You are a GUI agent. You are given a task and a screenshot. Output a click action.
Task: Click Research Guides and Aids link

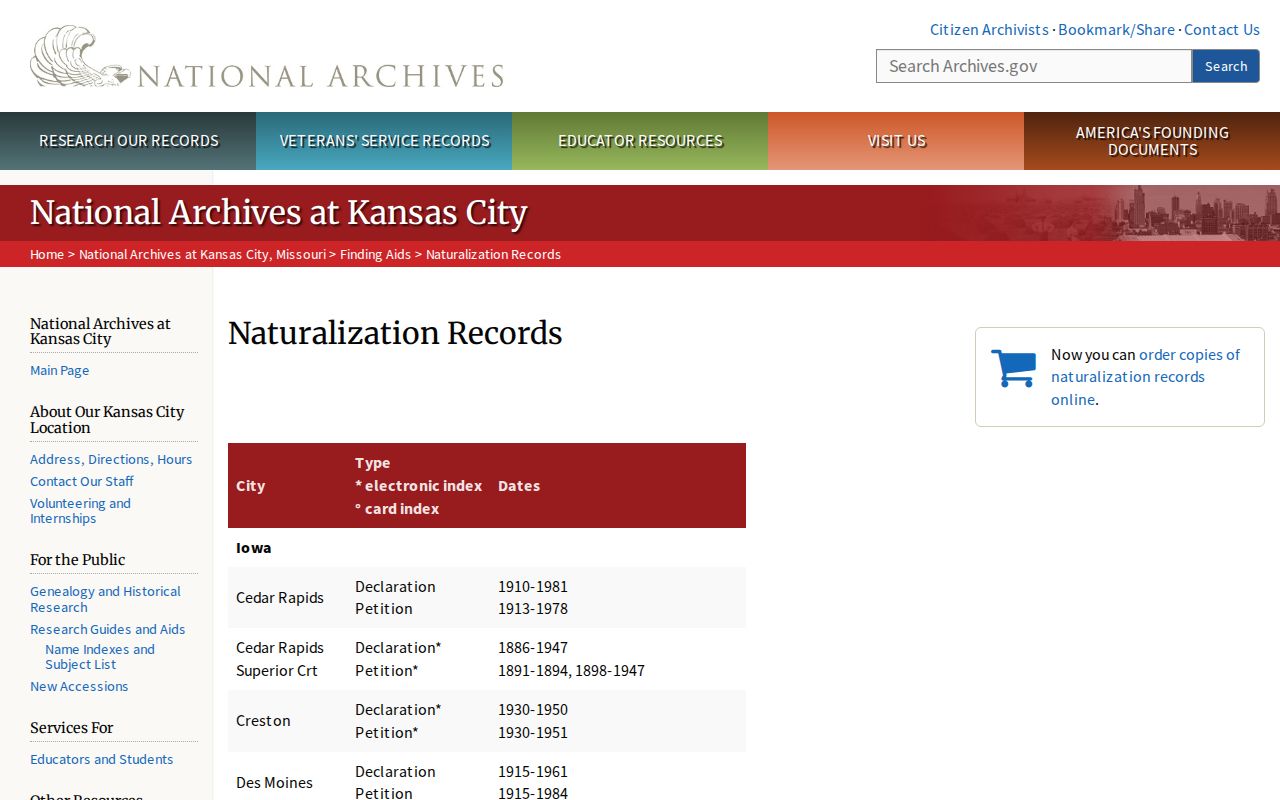pyautogui.click(x=107, y=629)
